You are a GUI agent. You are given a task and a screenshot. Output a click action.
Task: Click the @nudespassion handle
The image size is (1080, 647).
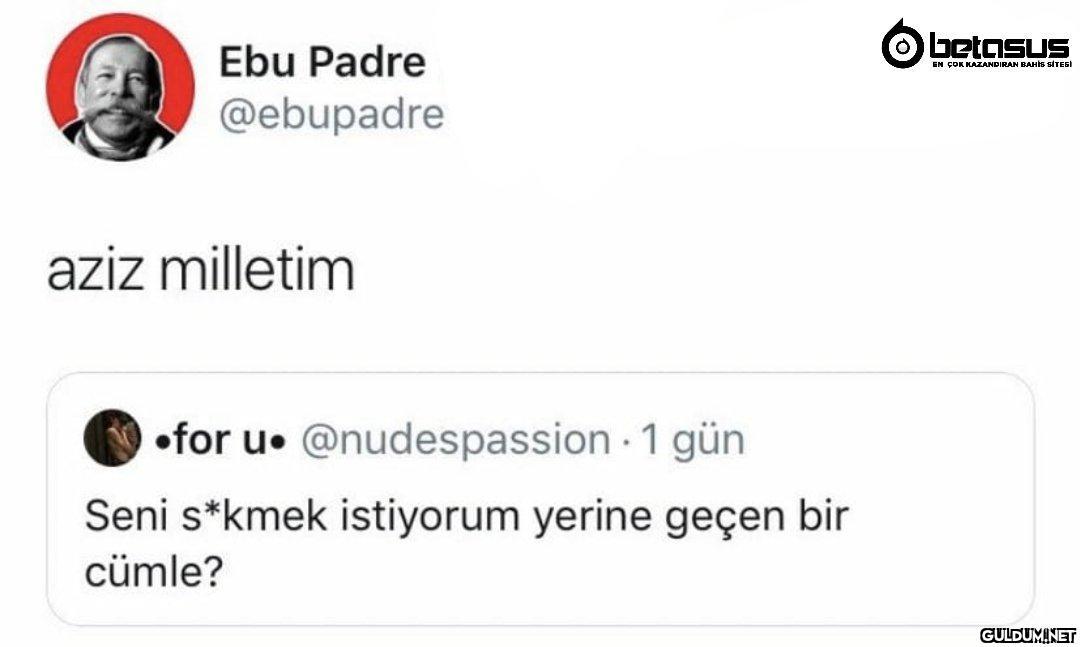click(455, 438)
